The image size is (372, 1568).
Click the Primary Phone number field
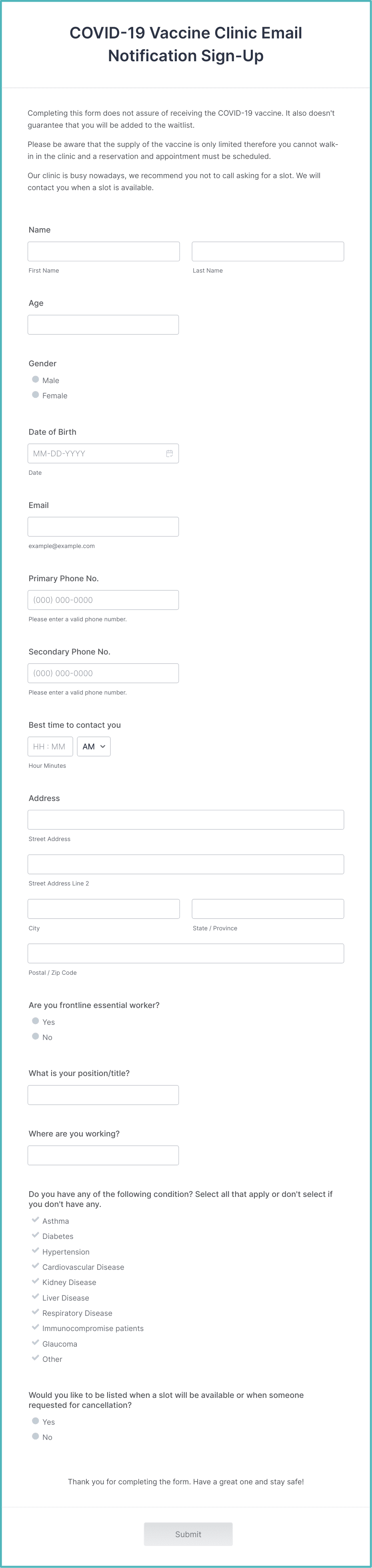click(103, 600)
